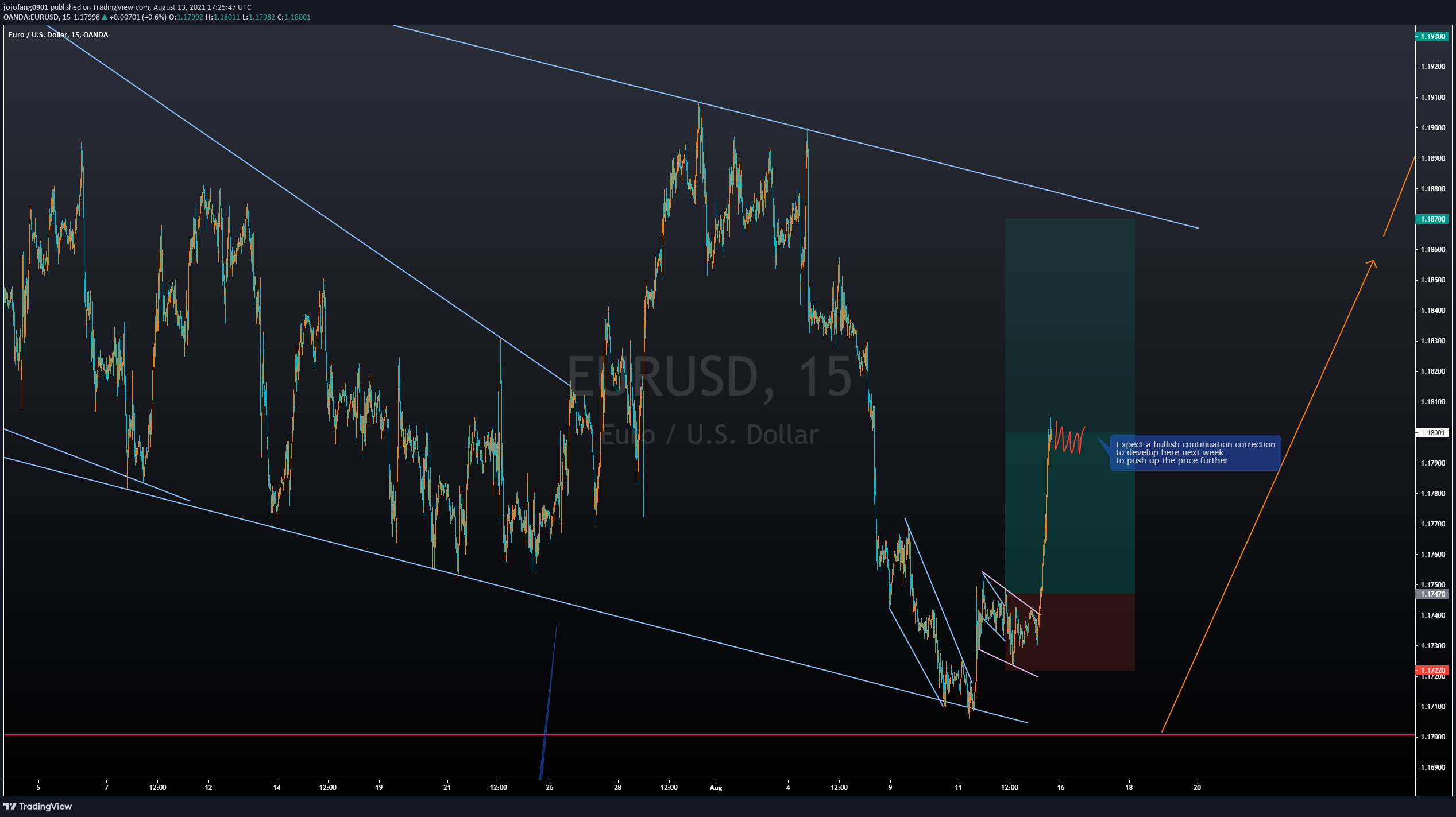Click the gray 1.17470 entry price label
This screenshot has width=1456, height=817.
coord(1432,594)
